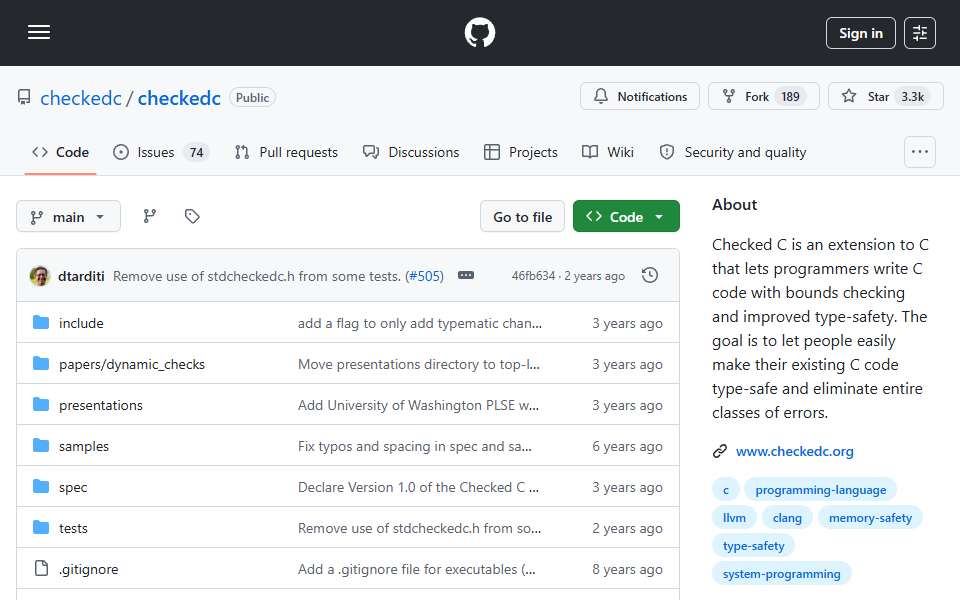Open www.checkedc.org website link
Image resolution: width=960 pixels, height=600 pixels.
(x=794, y=451)
